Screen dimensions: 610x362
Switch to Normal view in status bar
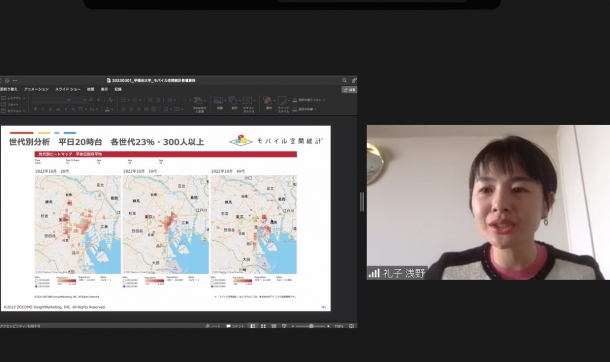coord(253,326)
